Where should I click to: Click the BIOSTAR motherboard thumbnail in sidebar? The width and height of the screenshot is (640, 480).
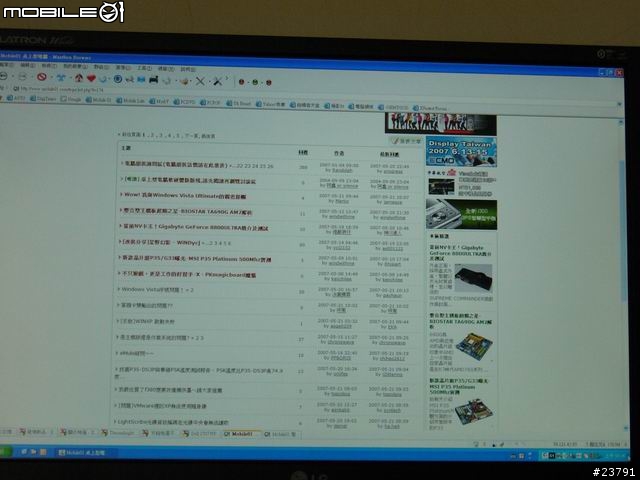pos(474,347)
